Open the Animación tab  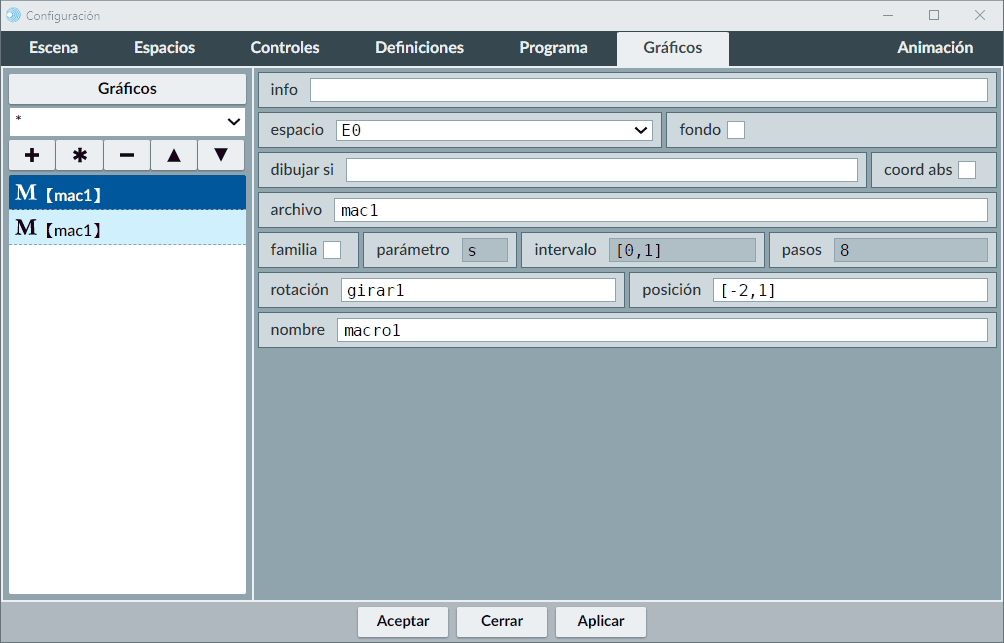(935, 48)
